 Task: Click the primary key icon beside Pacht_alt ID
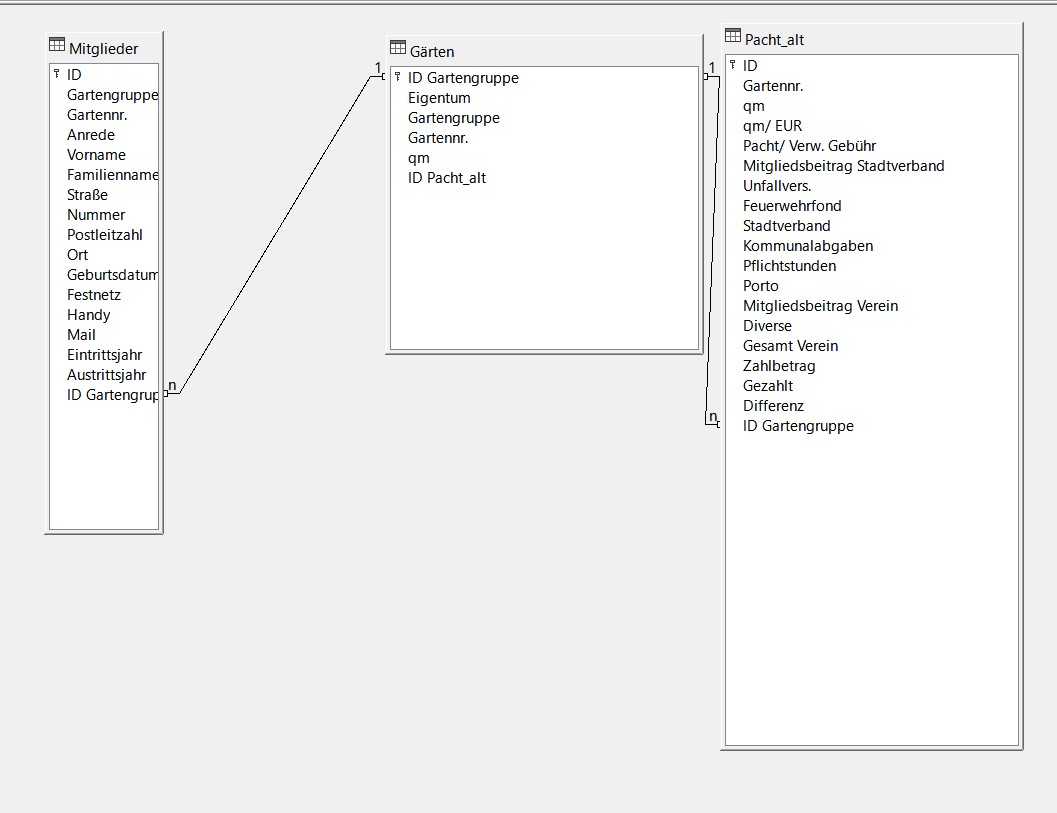click(x=731, y=64)
